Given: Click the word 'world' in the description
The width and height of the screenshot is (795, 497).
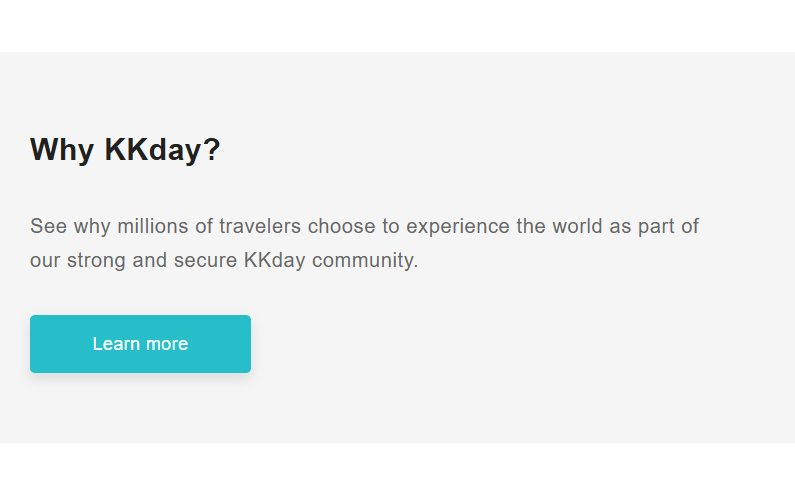Looking at the screenshot, I should (578, 226).
